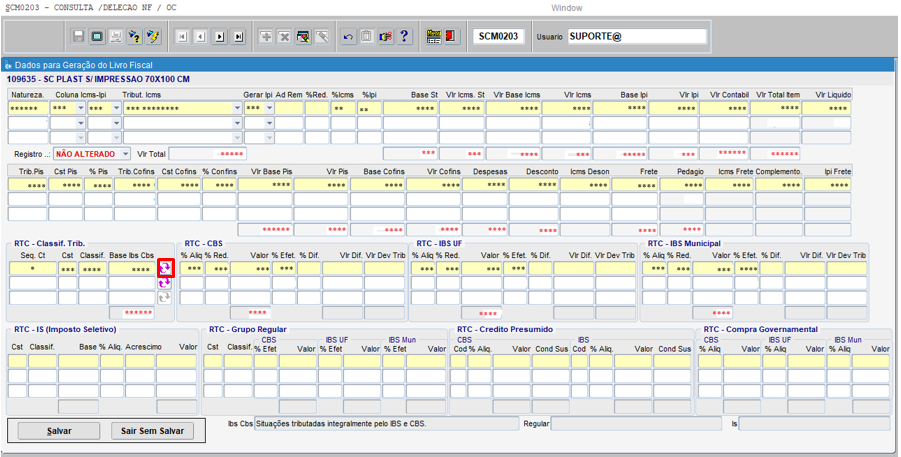Screen dimensions: 901x457
Task: Click the printer icon in the toolbar
Action: 116,37
